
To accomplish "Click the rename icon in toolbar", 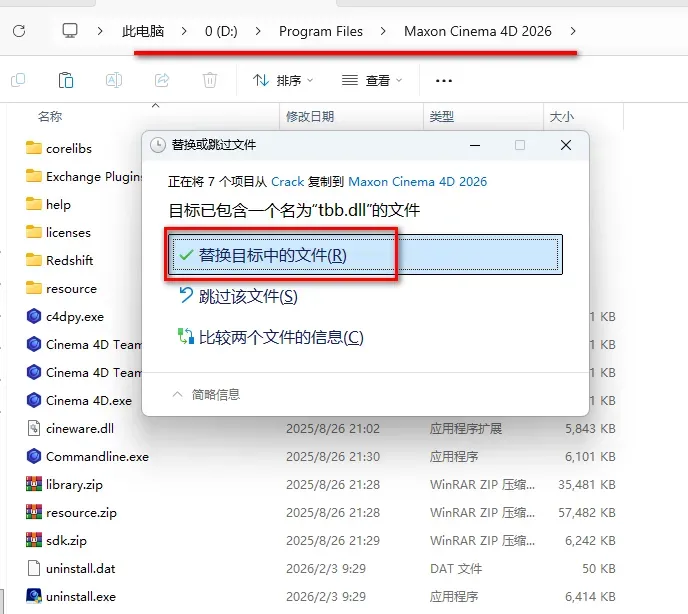I will coord(114,80).
